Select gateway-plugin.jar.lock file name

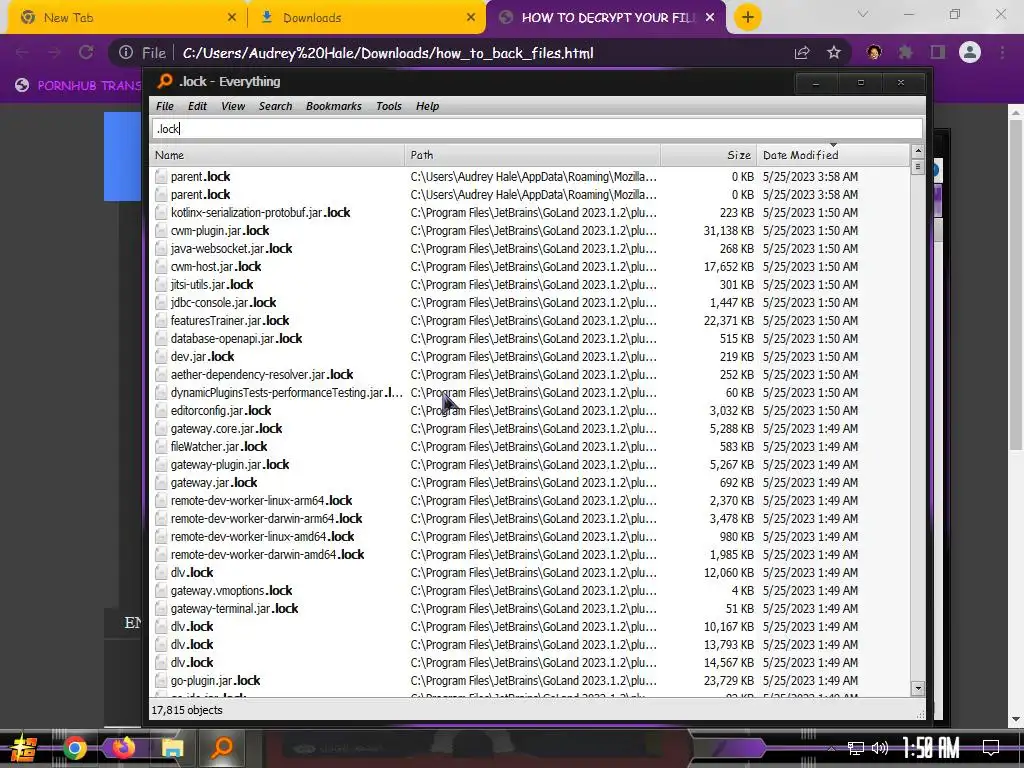(x=230, y=464)
